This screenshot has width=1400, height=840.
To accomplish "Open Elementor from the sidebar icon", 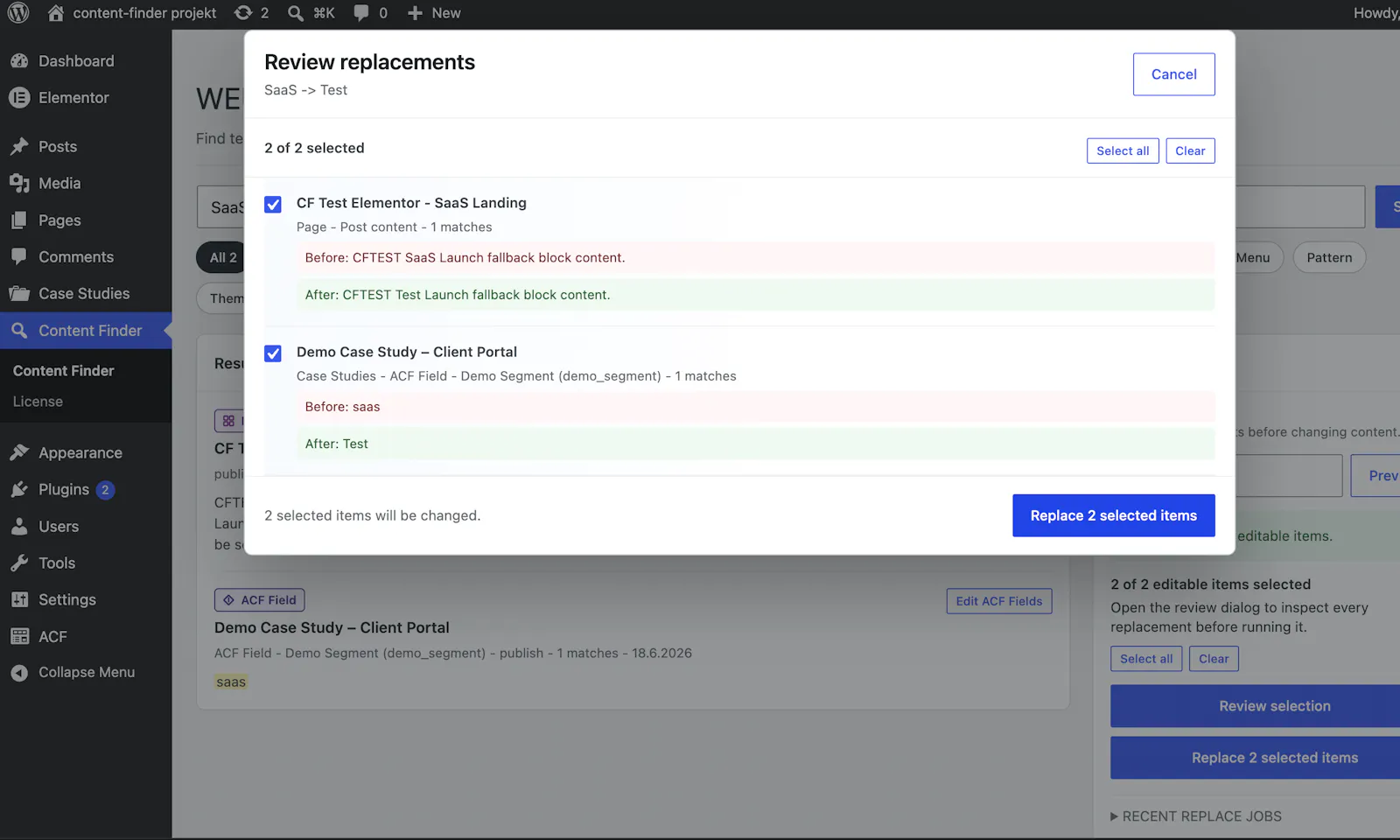I will click(19, 98).
